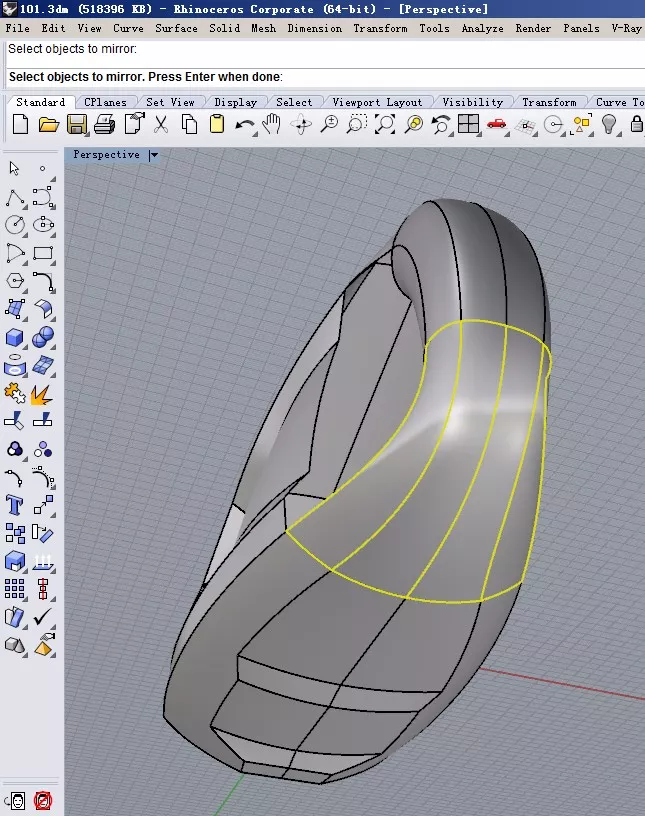Switch to the CPlanes toolbar tab
The width and height of the screenshot is (645, 816).
tap(105, 102)
